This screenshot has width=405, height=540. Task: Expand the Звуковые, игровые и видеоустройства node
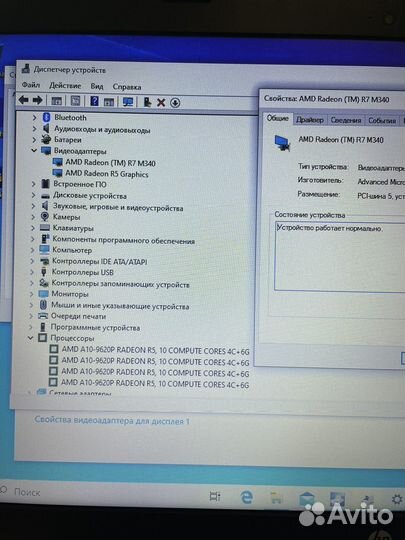33,206
